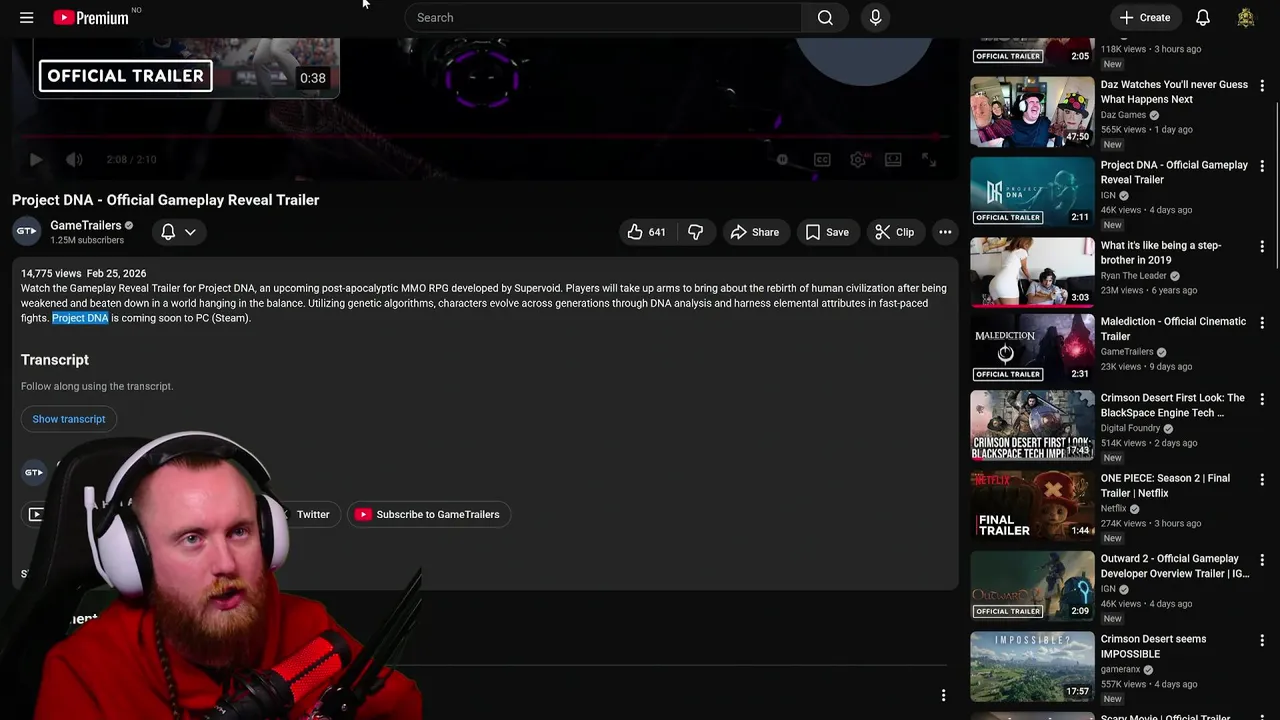Open options for Malediction trailer video

1262,323
